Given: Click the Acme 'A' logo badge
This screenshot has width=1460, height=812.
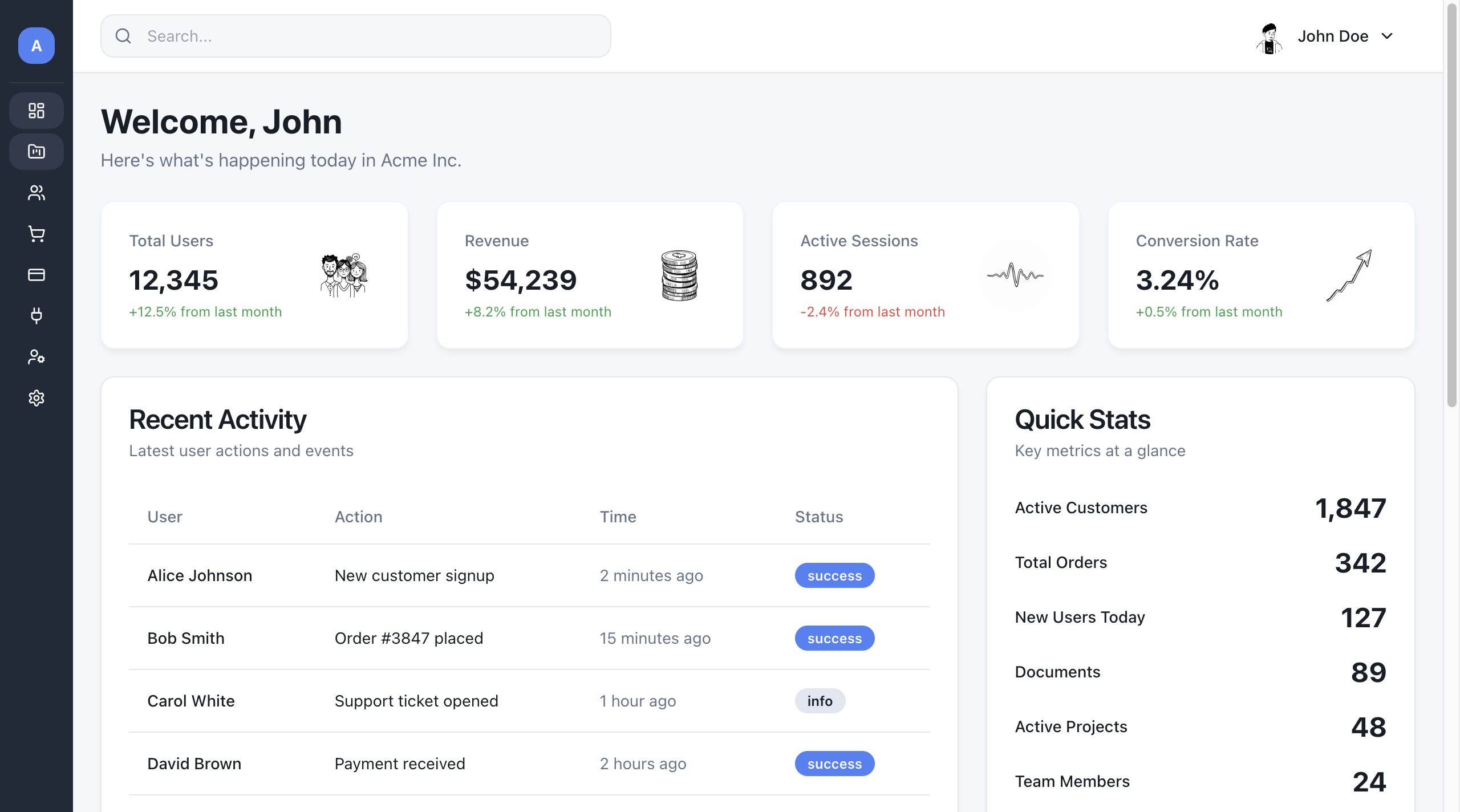Looking at the screenshot, I should [36, 46].
